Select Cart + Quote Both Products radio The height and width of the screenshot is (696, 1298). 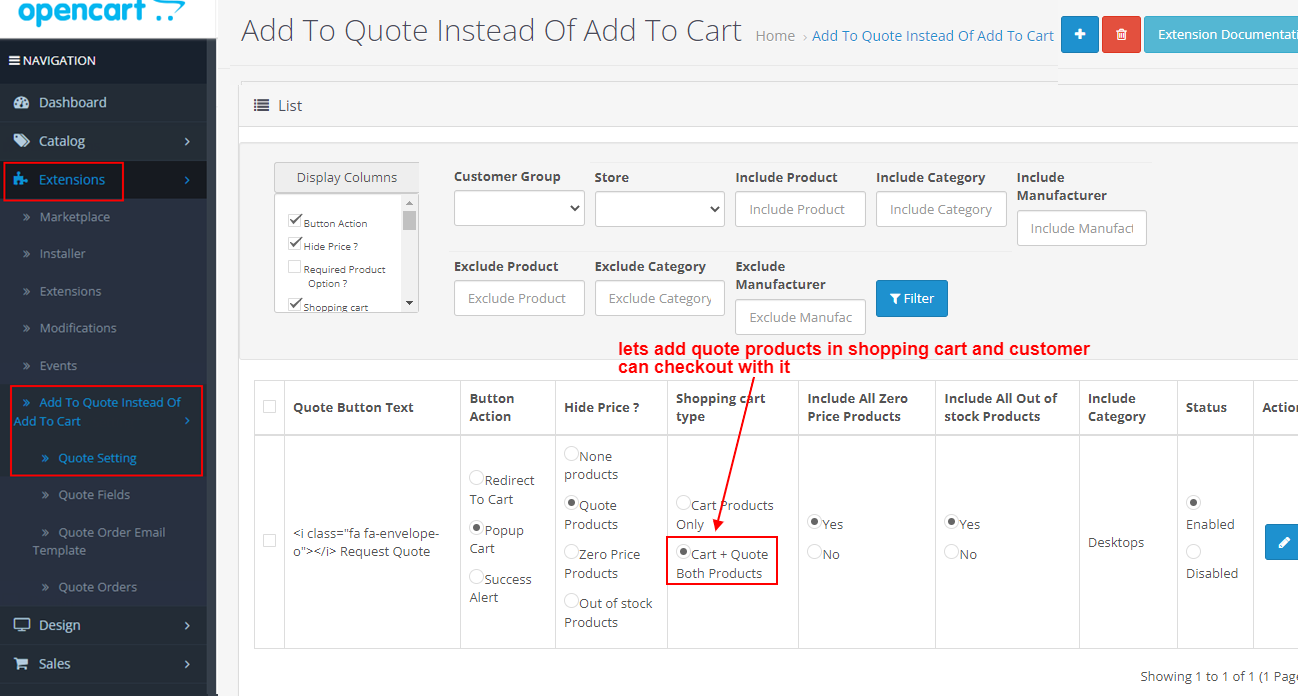coord(683,552)
